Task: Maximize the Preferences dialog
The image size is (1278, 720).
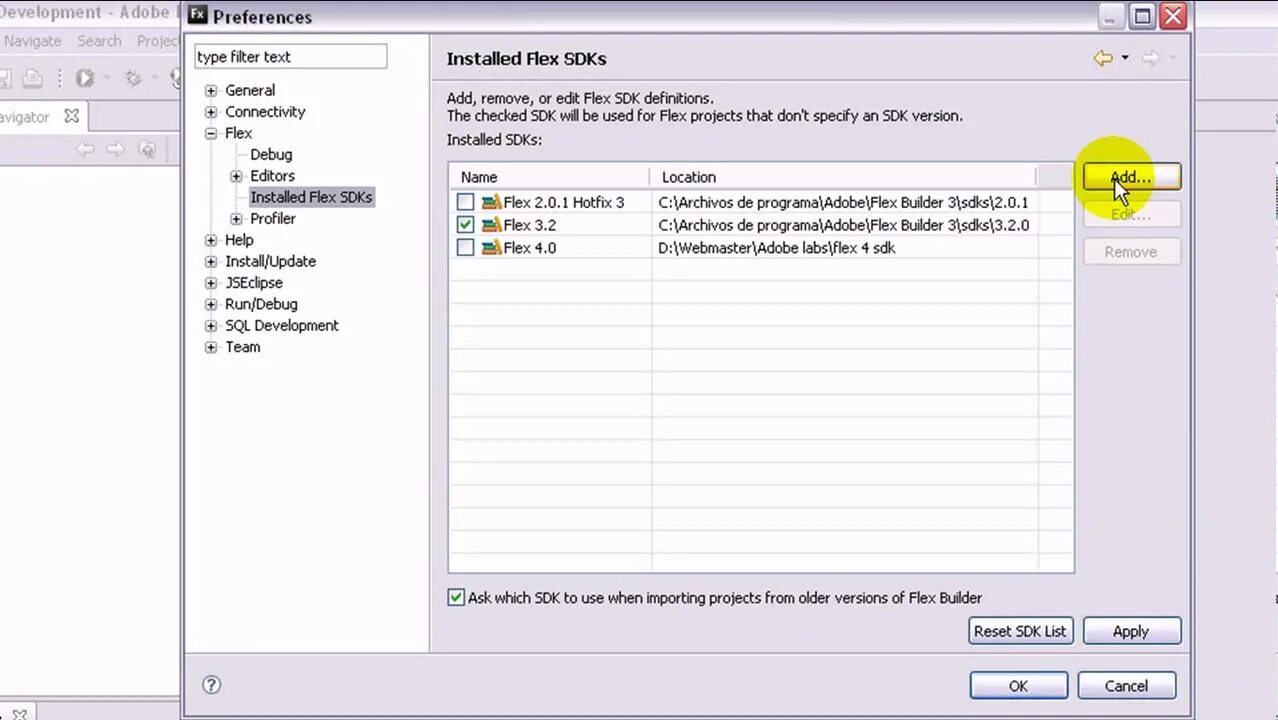Action: (x=1142, y=15)
